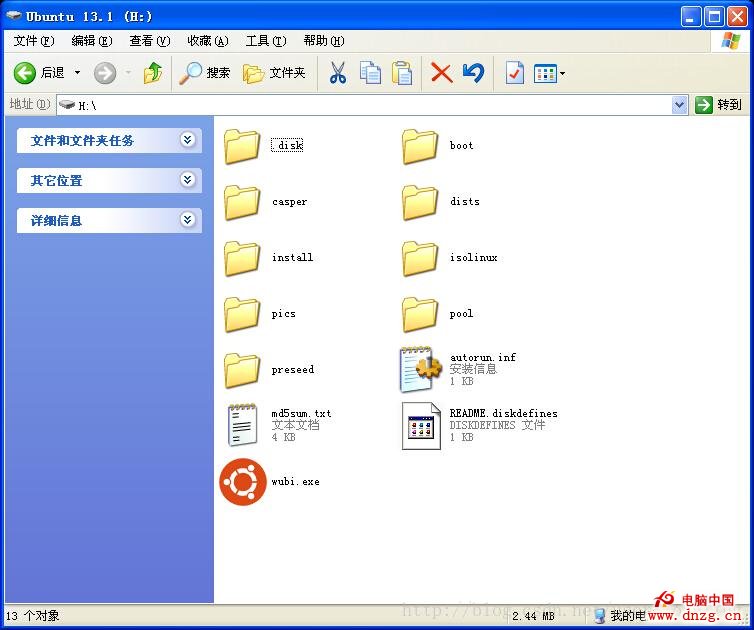Open the 帮助(H) menu
This screenshot has height=630, width=754.
click(324, 41)
